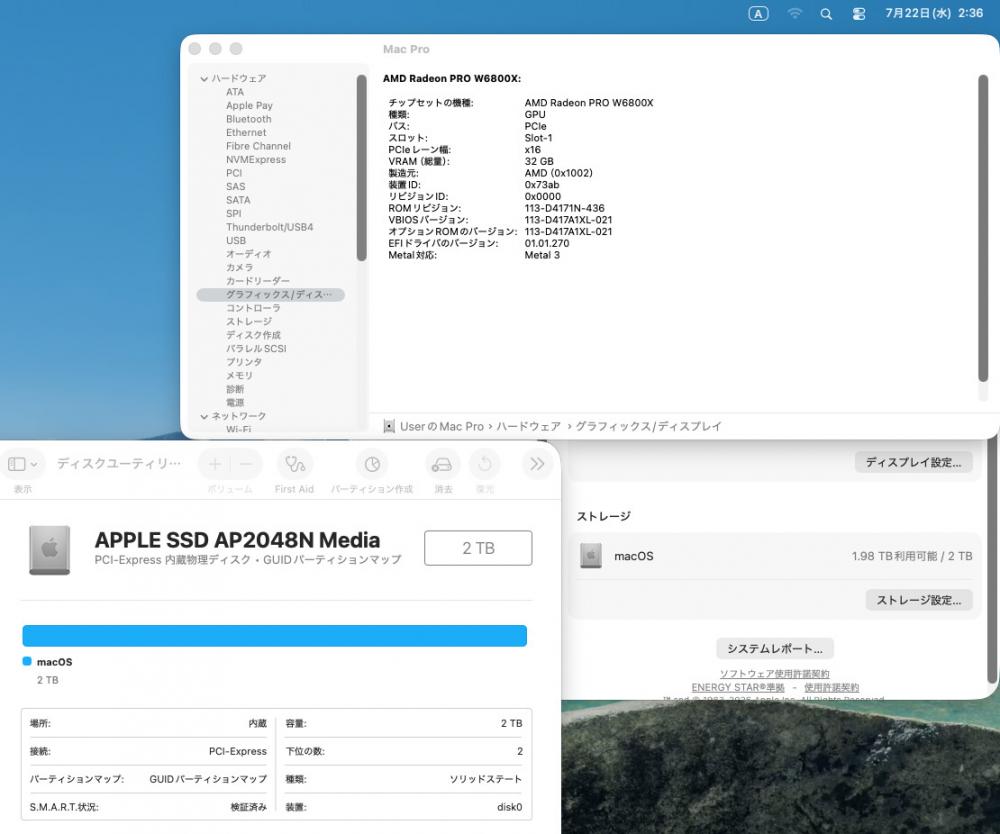Click the GPU details pane scrollbar

coord(983,228)
